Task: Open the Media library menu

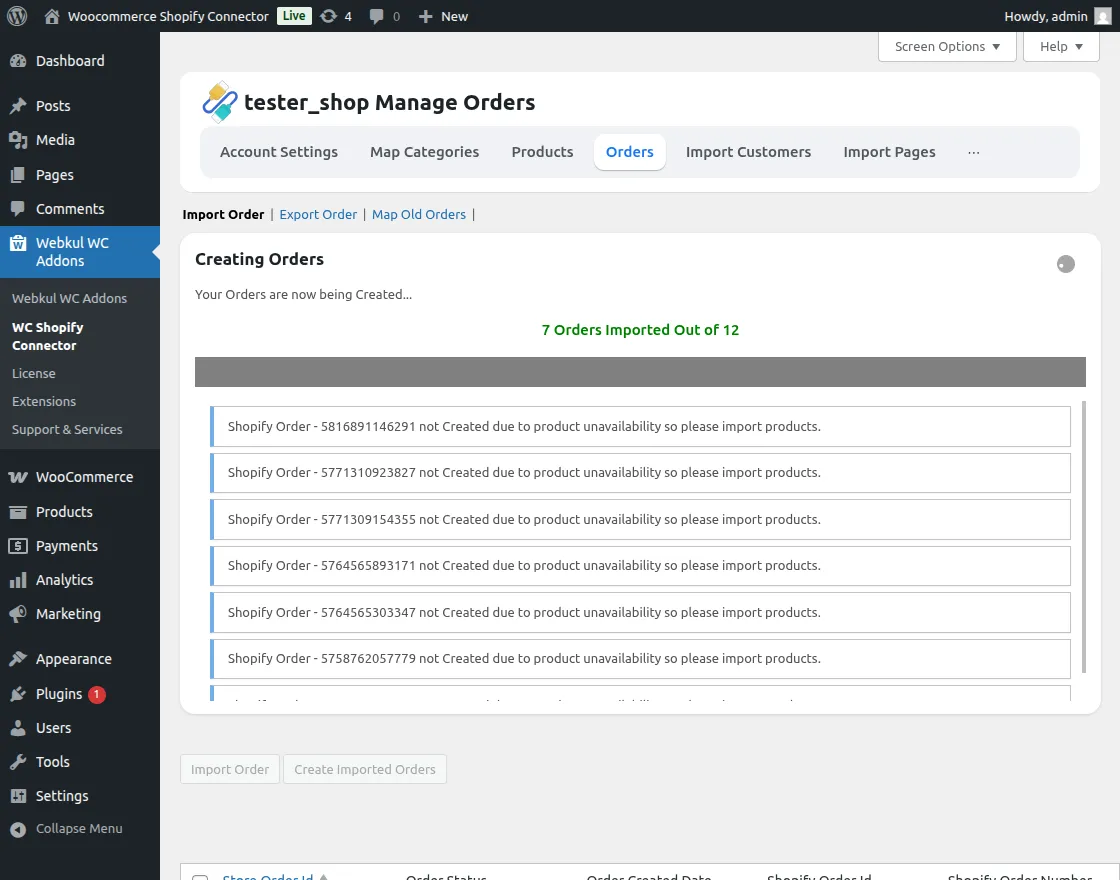Action: point(55,140)
